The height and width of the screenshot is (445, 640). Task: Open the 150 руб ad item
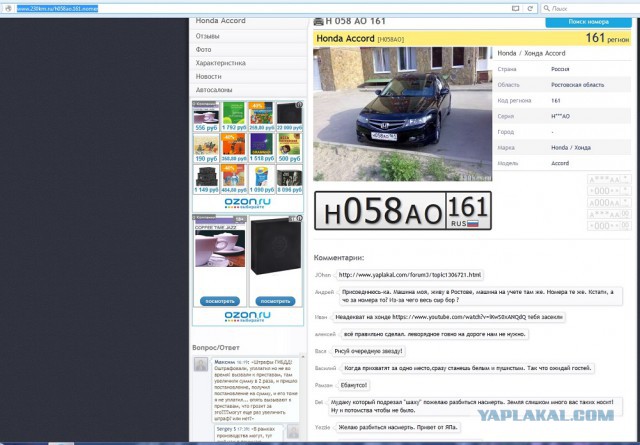(x=206, y=147)
